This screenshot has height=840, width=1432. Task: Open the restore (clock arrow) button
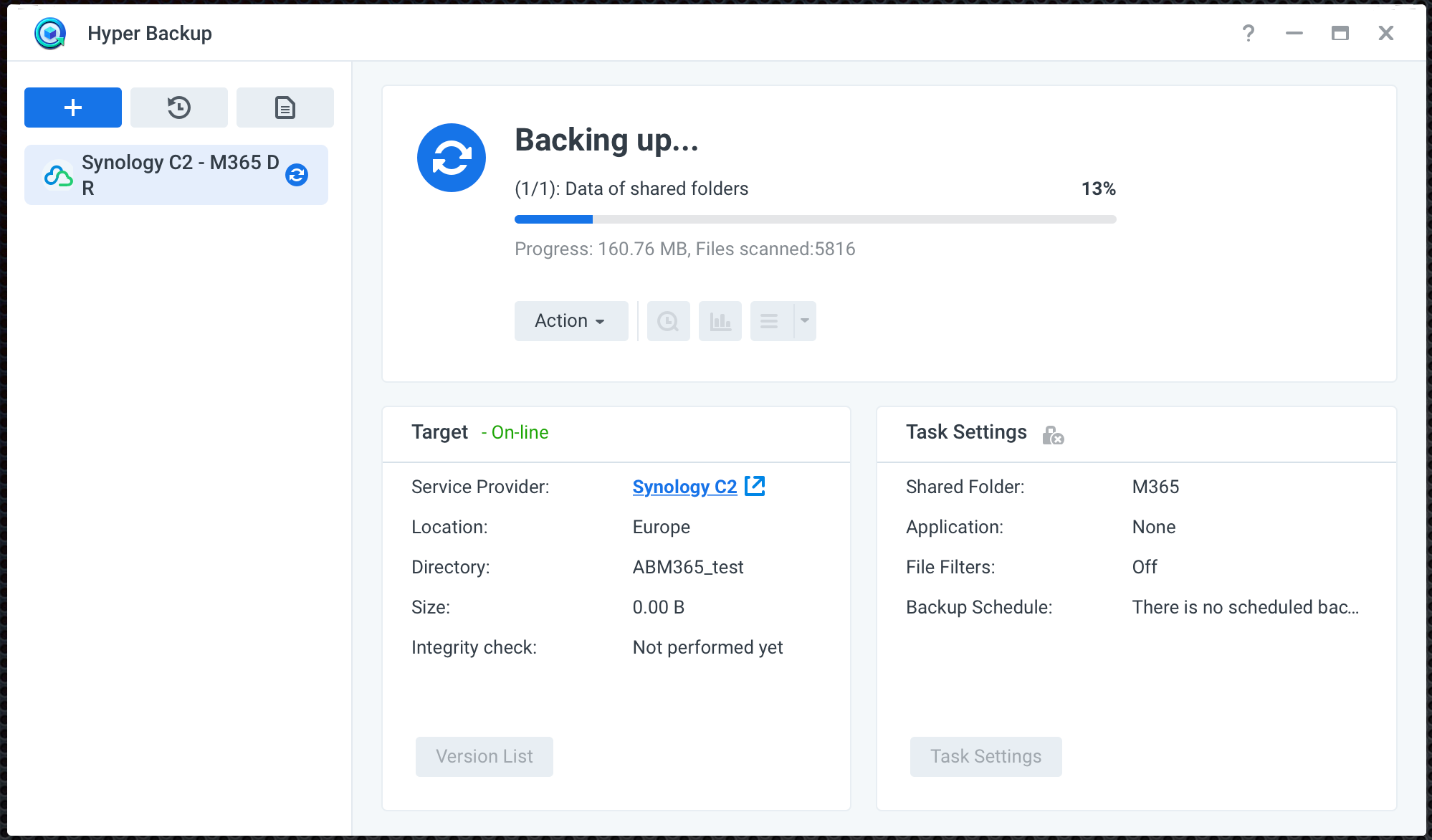(x=179, y=108)
